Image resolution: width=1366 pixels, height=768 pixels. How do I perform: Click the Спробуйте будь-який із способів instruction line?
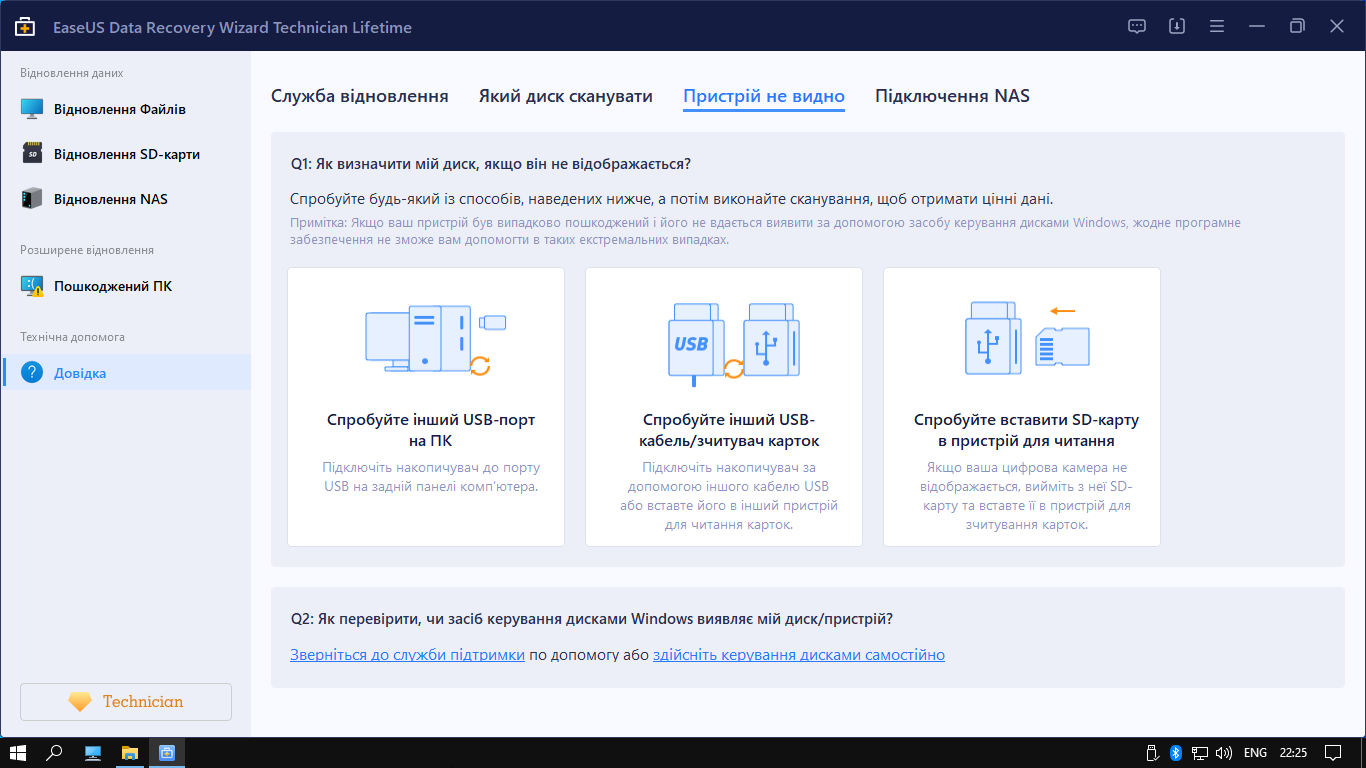coord(671,199)
